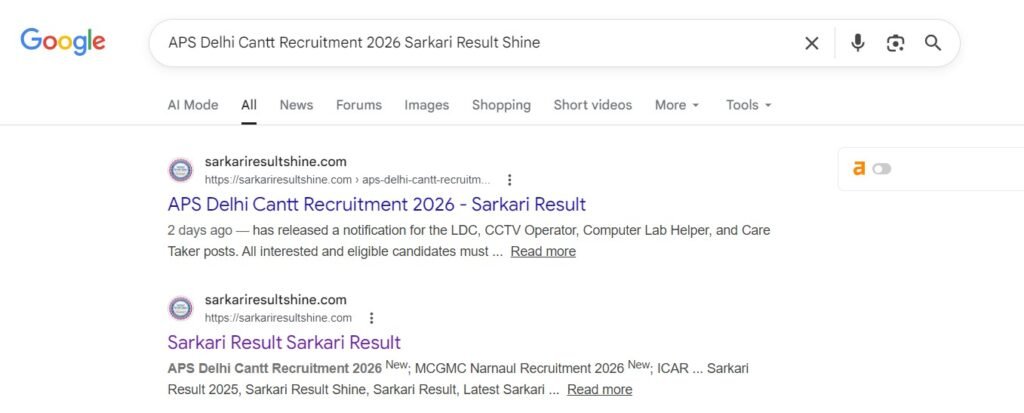Clear the search query with X icon
The height and width of the screenshot is (413, 1024).
(x=812, y=43)
